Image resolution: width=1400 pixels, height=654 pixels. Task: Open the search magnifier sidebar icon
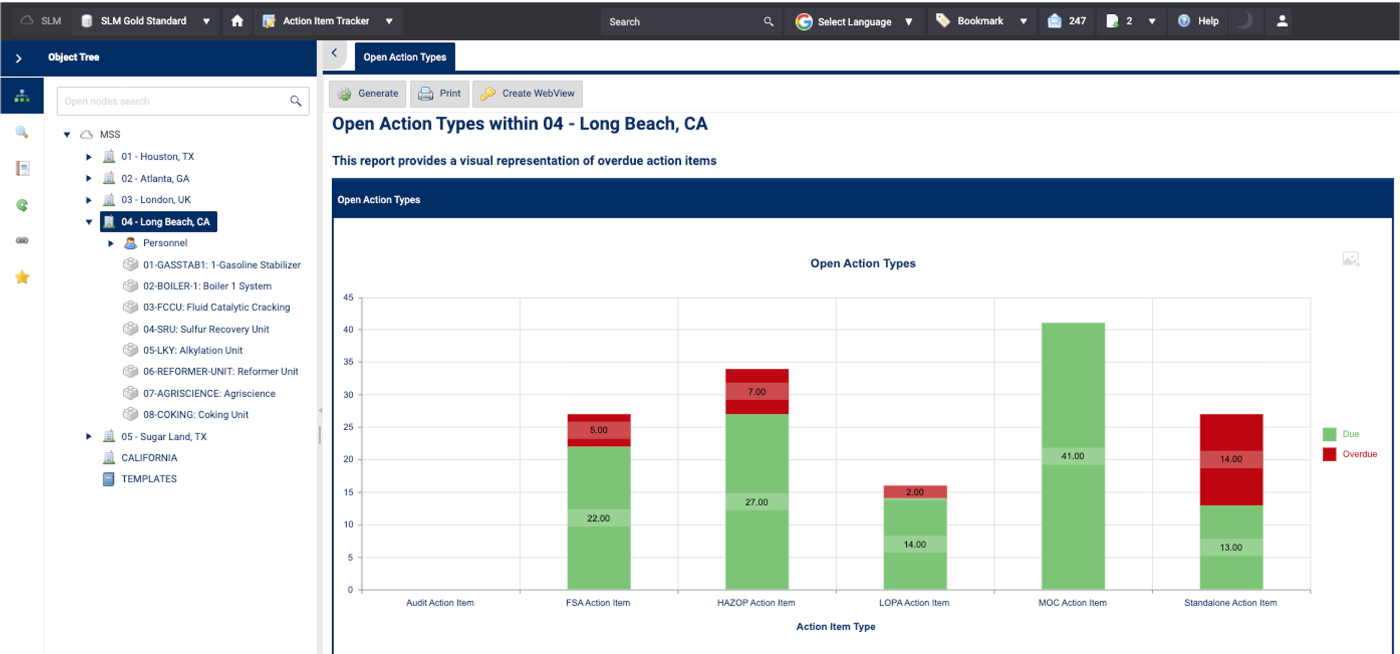coord(22,132)
